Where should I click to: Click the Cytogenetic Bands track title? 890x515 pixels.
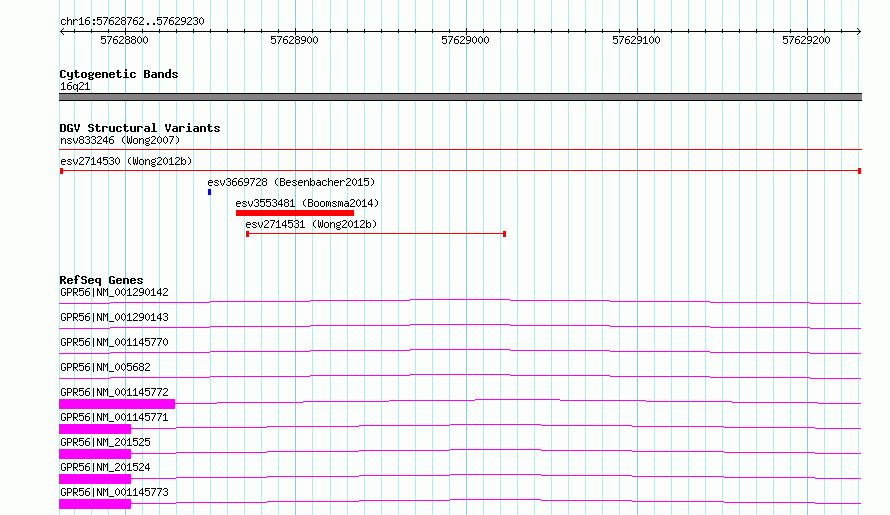[119, 74]
